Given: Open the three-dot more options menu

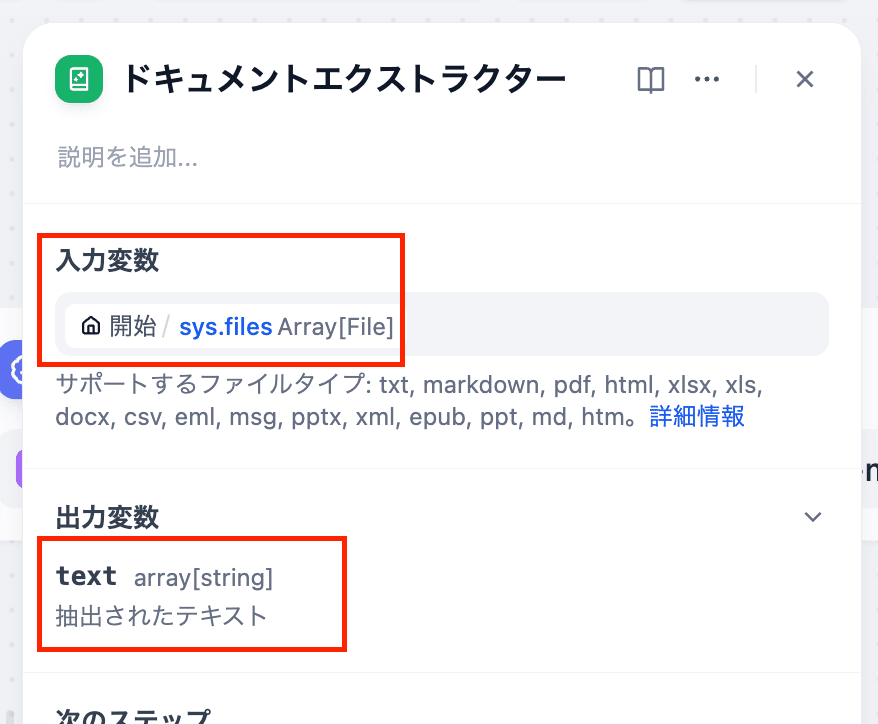Looking at the screenshot, I should (707, 80).
